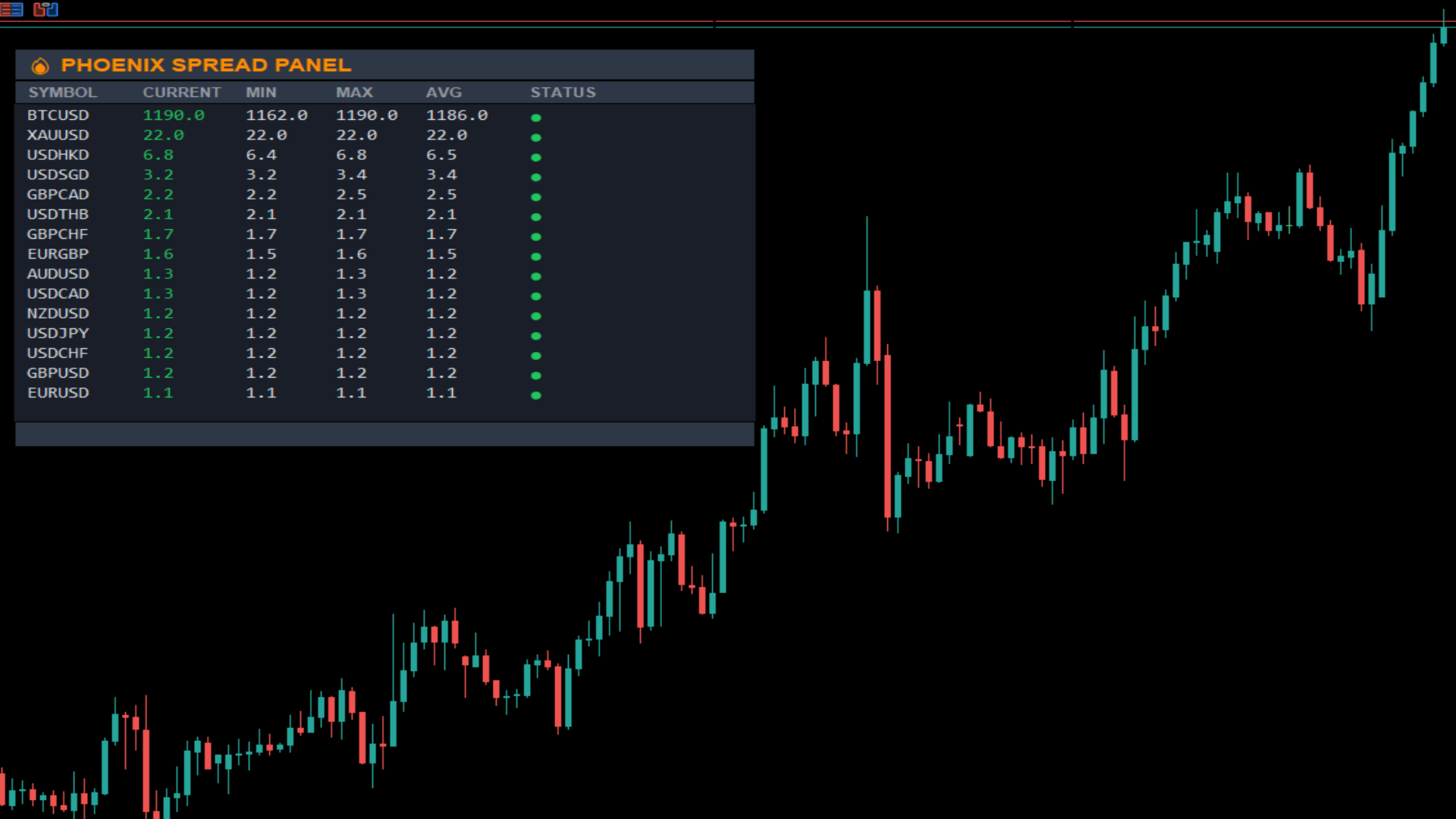Click the CURRENT column header
The image size is (1456, 819).
coord(181,93)
